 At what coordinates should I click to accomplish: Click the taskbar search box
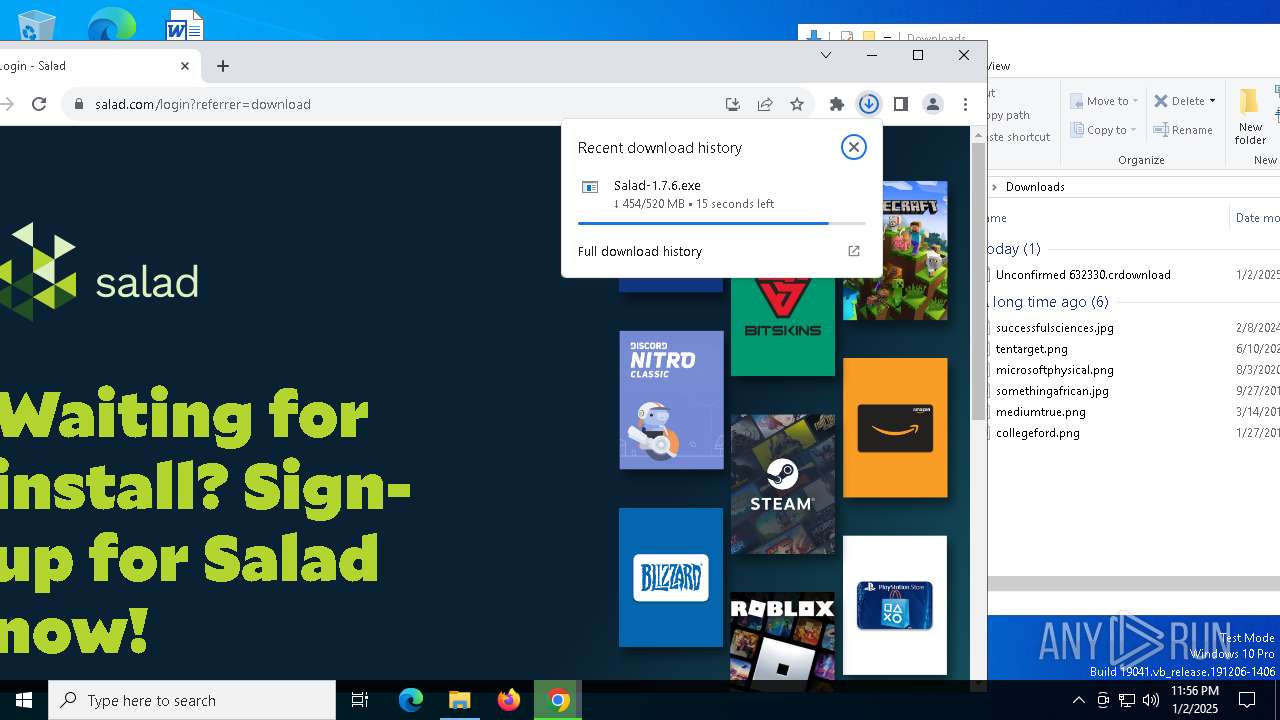pyautogui.click(x=192, y=700)
